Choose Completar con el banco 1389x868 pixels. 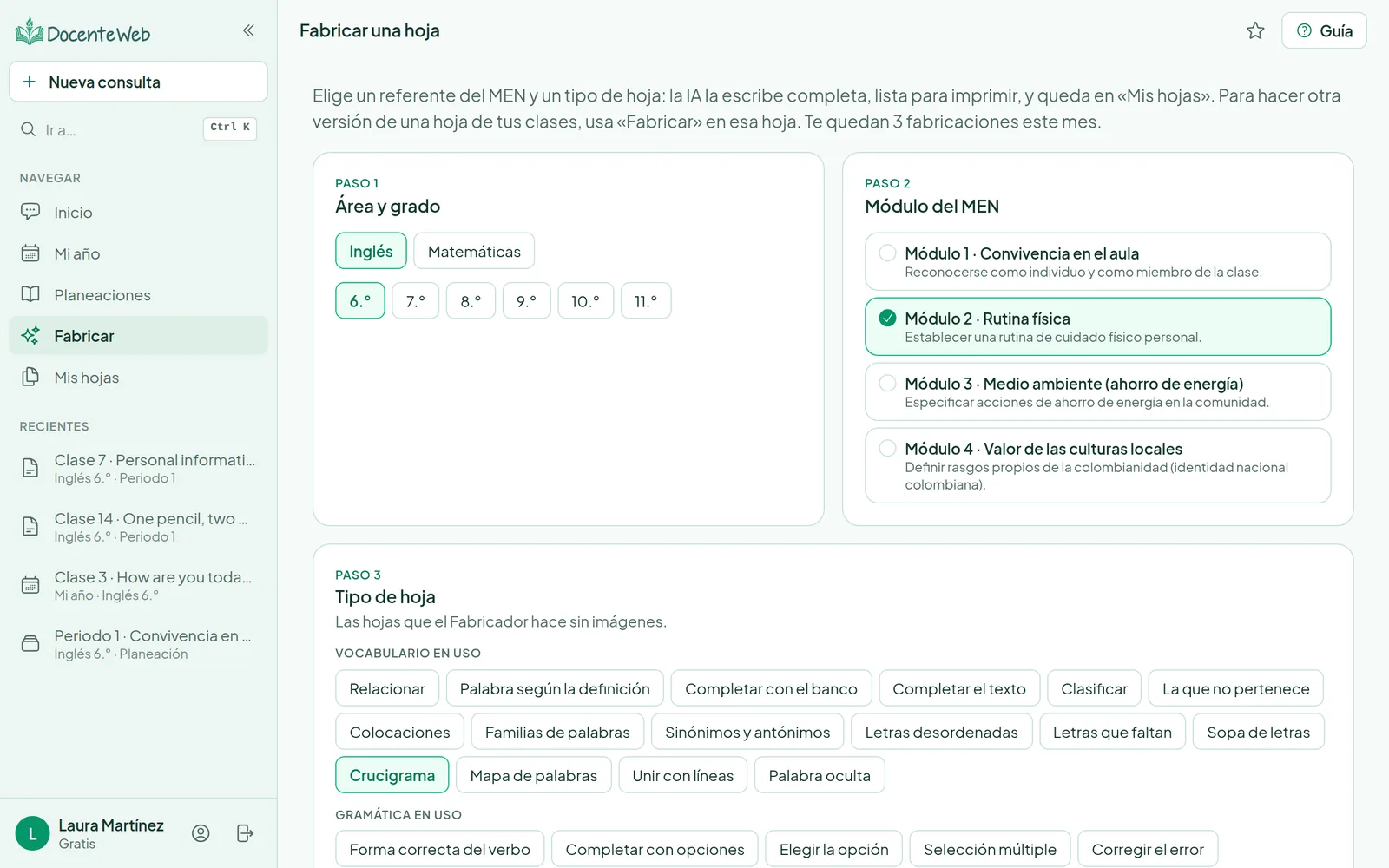(x=771, y=688)
